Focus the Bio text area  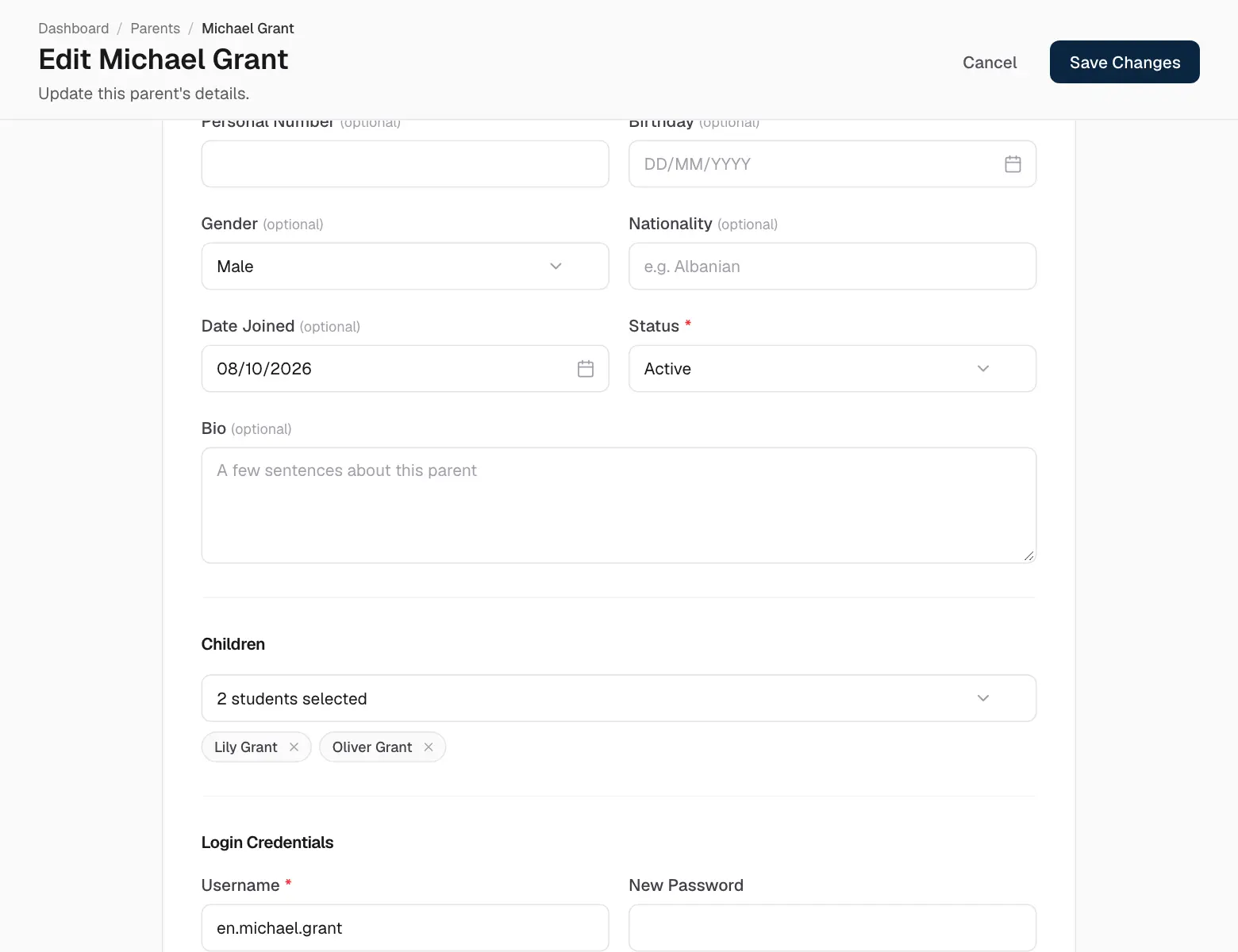coord(619,505)
